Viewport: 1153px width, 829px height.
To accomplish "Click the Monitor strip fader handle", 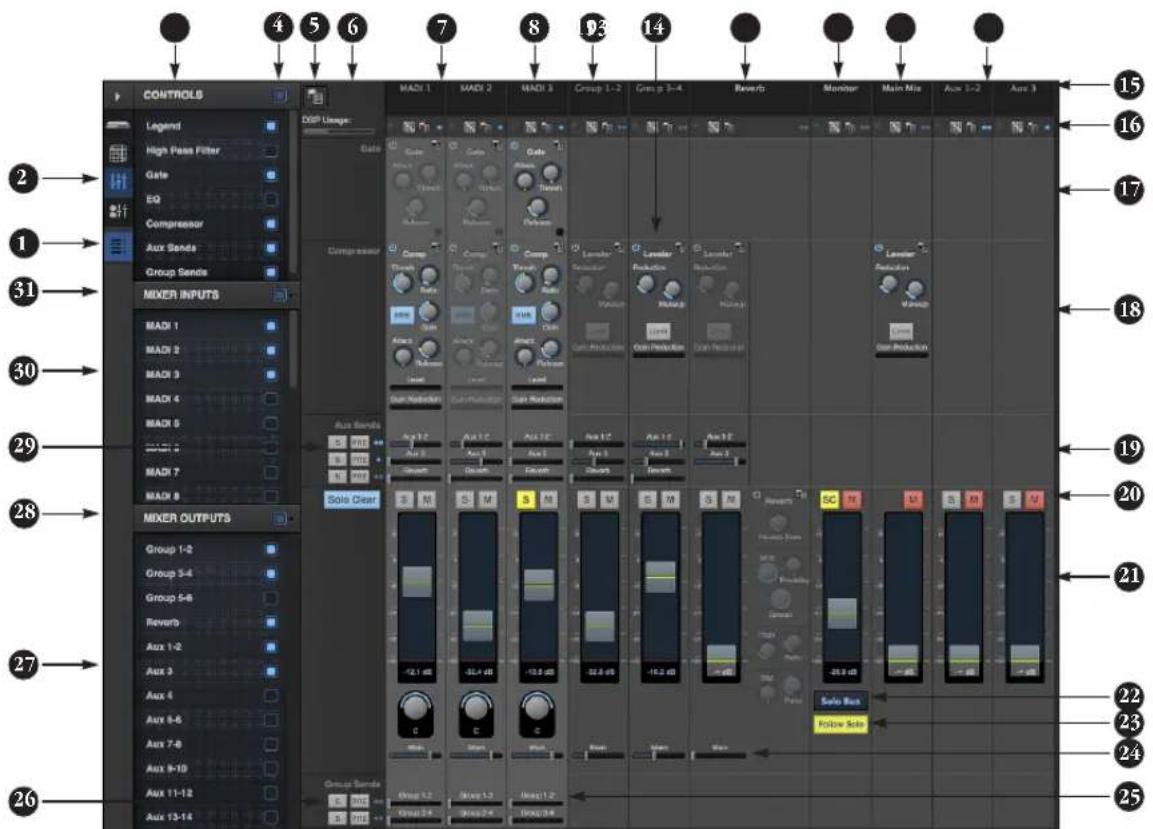I will coord(842,613).
